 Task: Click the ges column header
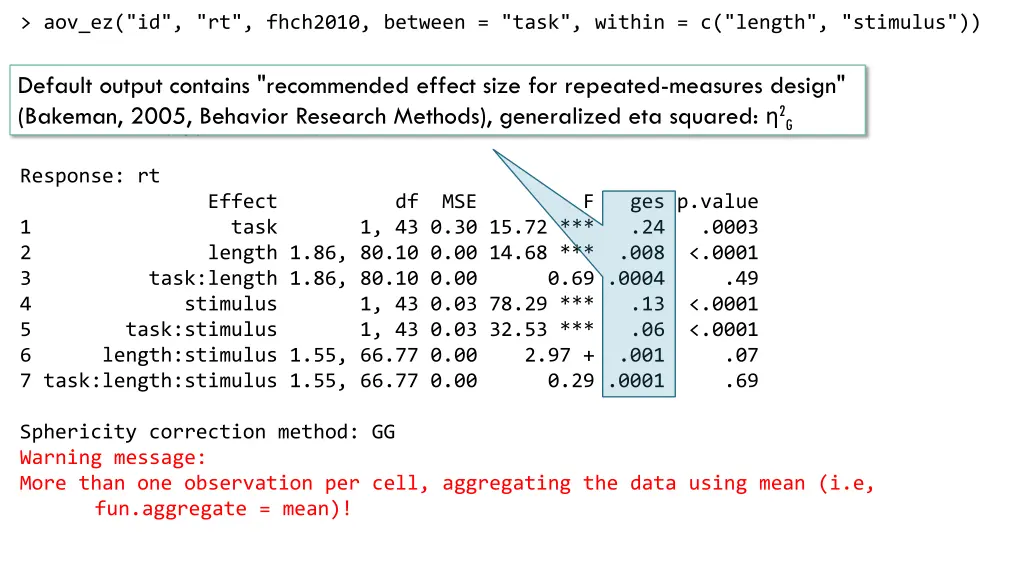coord(647,202)
